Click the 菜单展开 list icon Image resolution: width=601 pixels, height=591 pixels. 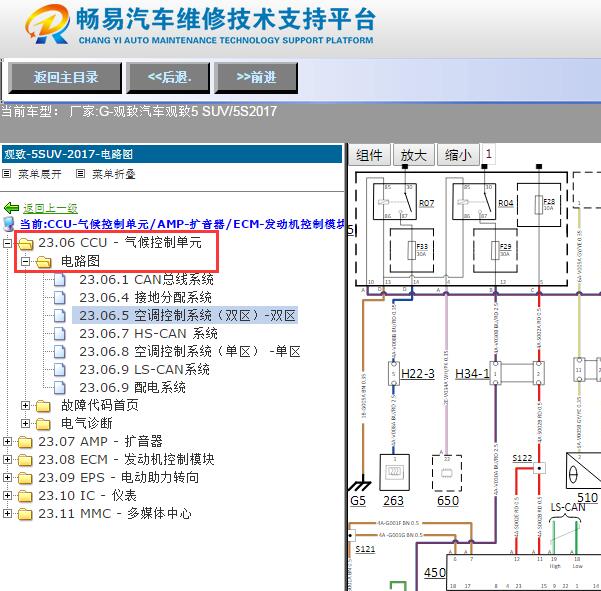click(x=7, y=174)
